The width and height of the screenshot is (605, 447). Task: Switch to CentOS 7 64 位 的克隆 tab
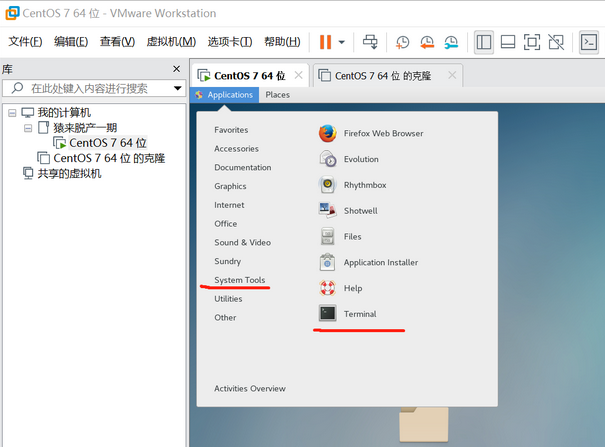(382, 76)
